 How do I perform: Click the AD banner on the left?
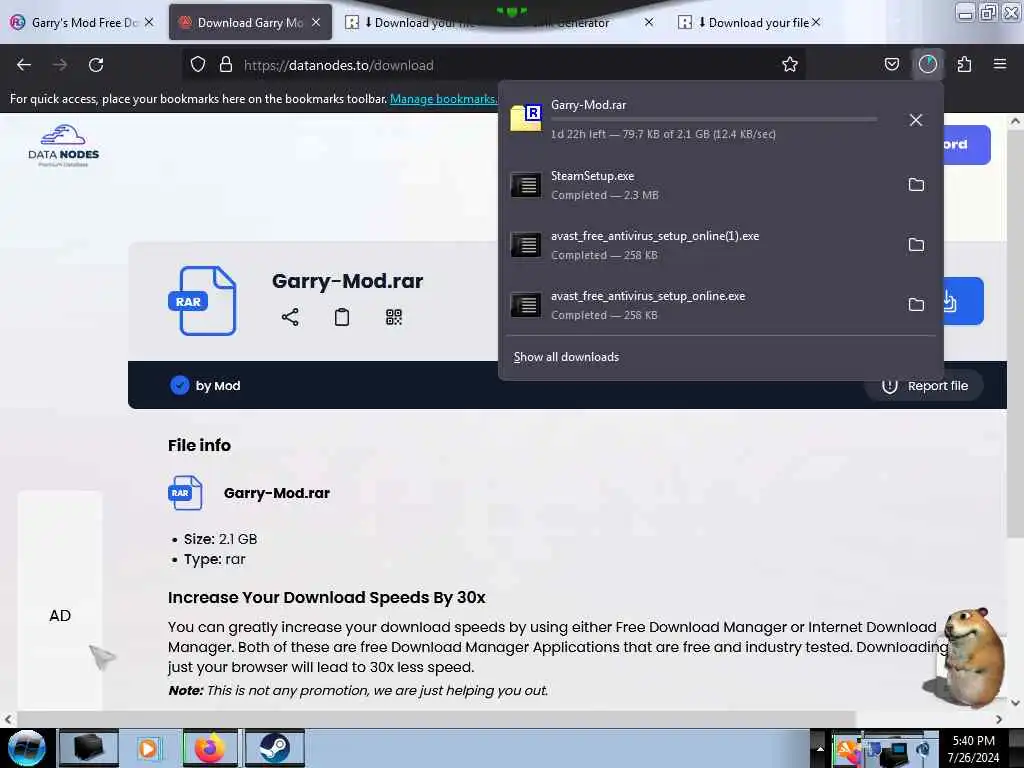(60, 601)
